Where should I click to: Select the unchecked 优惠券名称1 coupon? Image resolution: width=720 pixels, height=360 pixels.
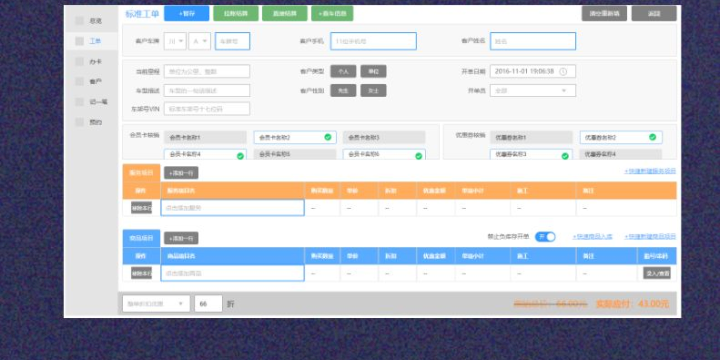click(x=531, y=137)
